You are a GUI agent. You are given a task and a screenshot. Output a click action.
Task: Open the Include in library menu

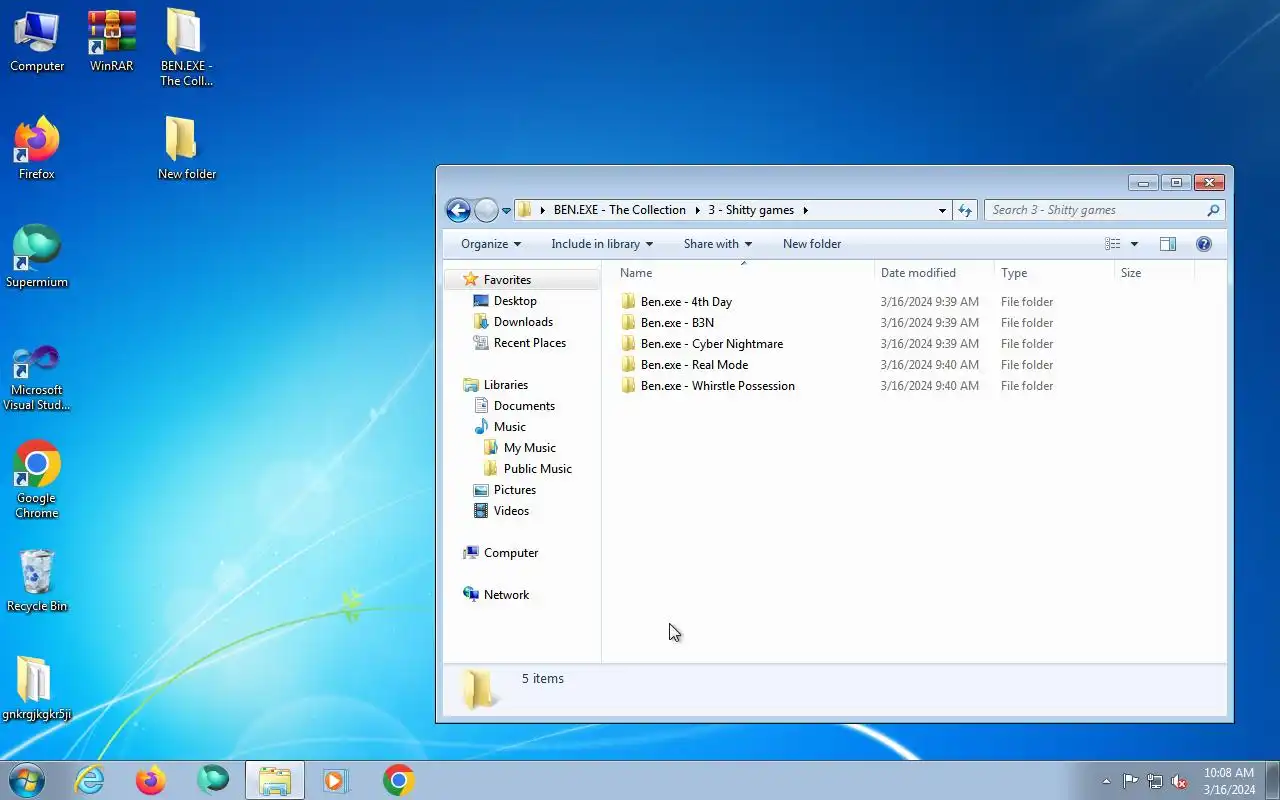pos(602,244)
